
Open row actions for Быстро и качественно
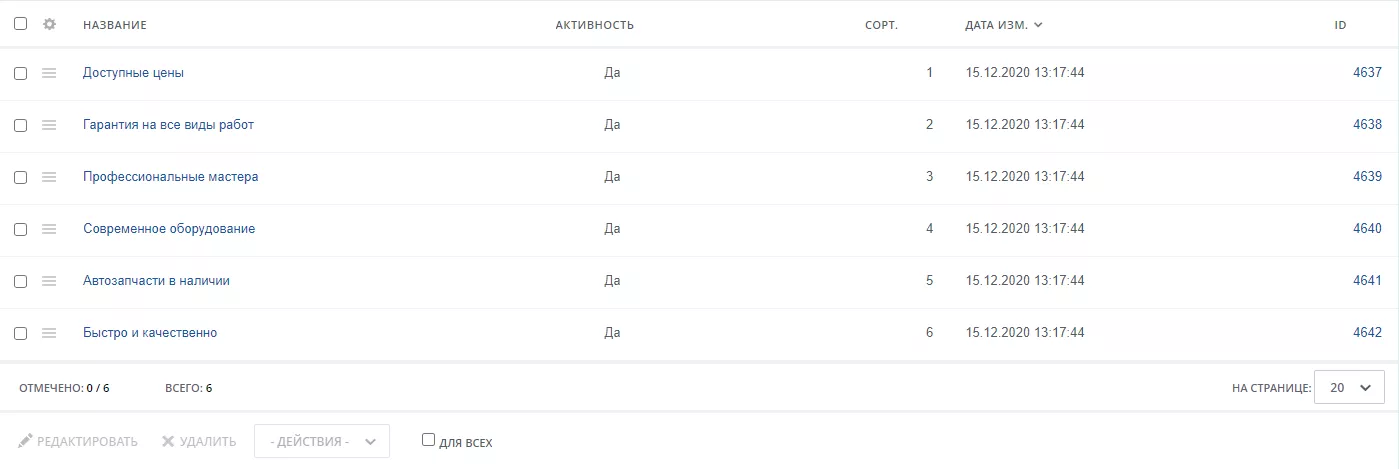click(x=49, y=333)
